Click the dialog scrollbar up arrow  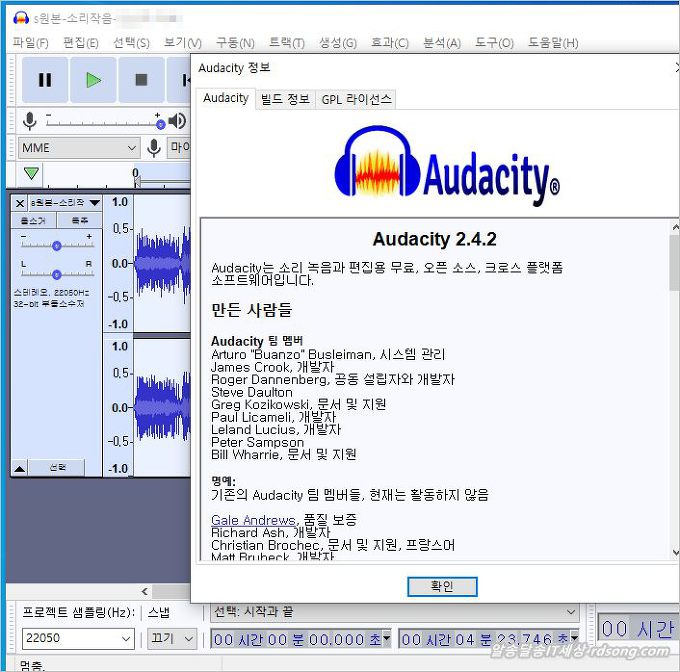pyautogui.click(x=675, y=227)
